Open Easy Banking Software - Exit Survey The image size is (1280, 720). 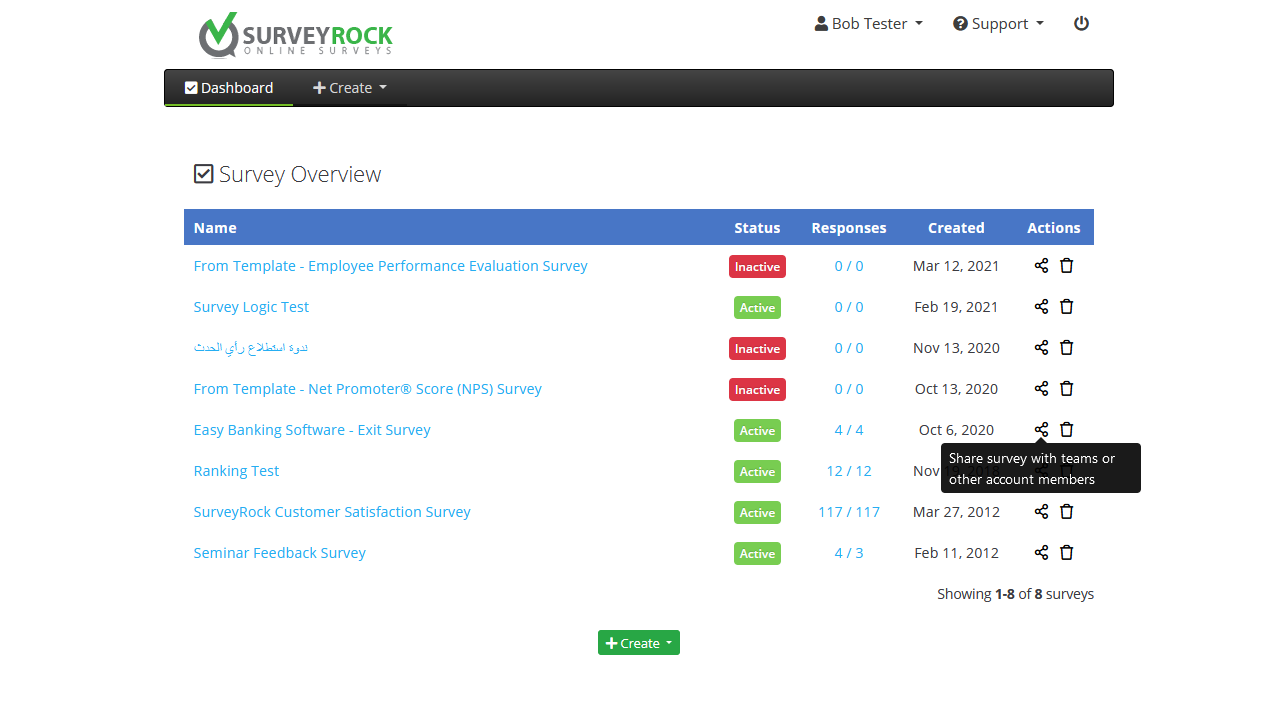(x=312, y=430)
